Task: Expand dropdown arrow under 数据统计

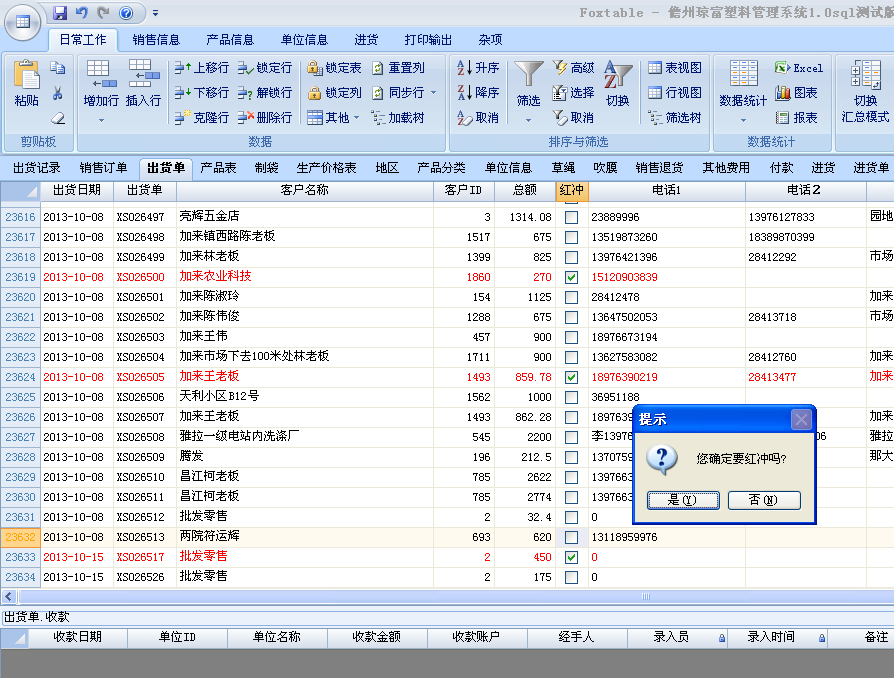Action: click(743, 120)
